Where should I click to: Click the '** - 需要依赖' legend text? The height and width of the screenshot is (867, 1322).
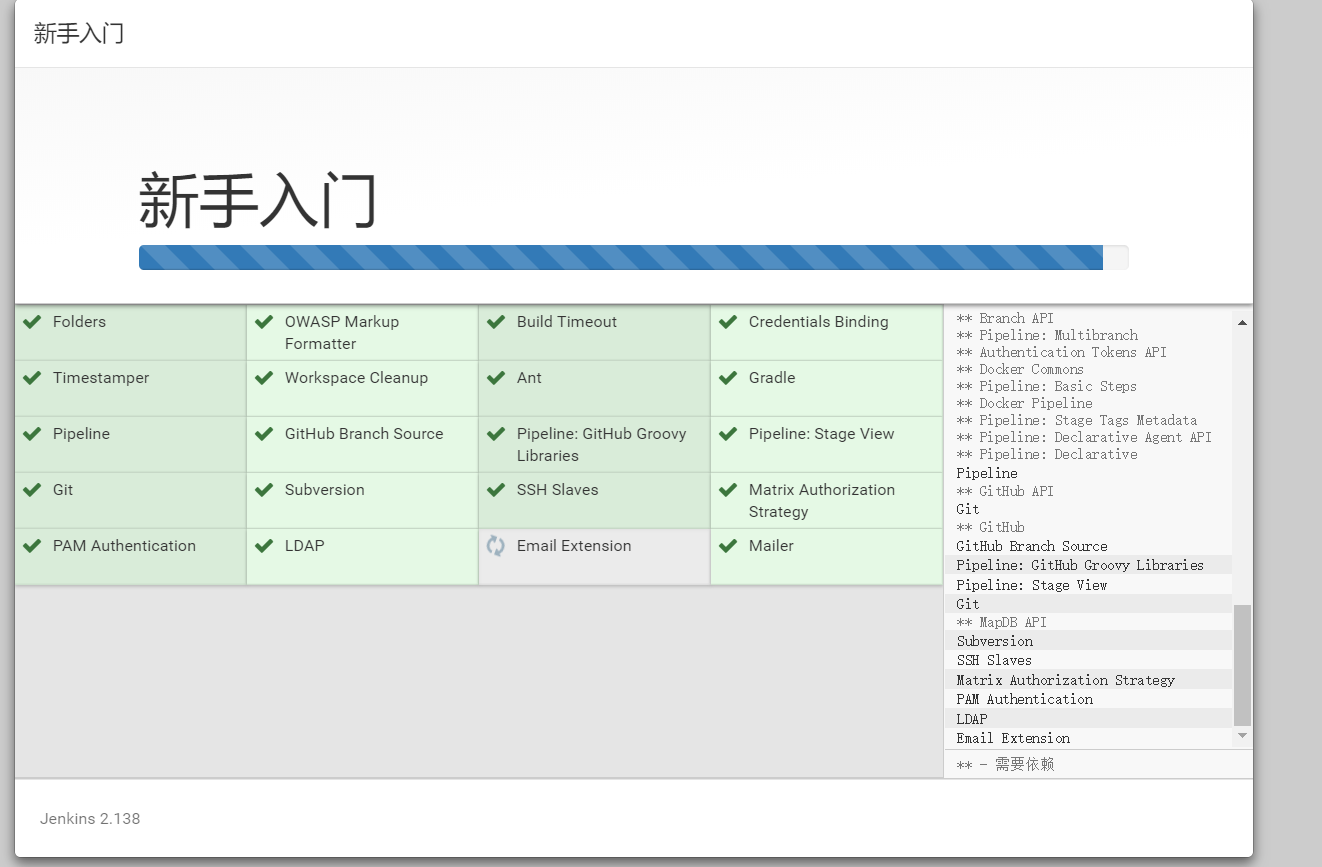pos(1005,764)
